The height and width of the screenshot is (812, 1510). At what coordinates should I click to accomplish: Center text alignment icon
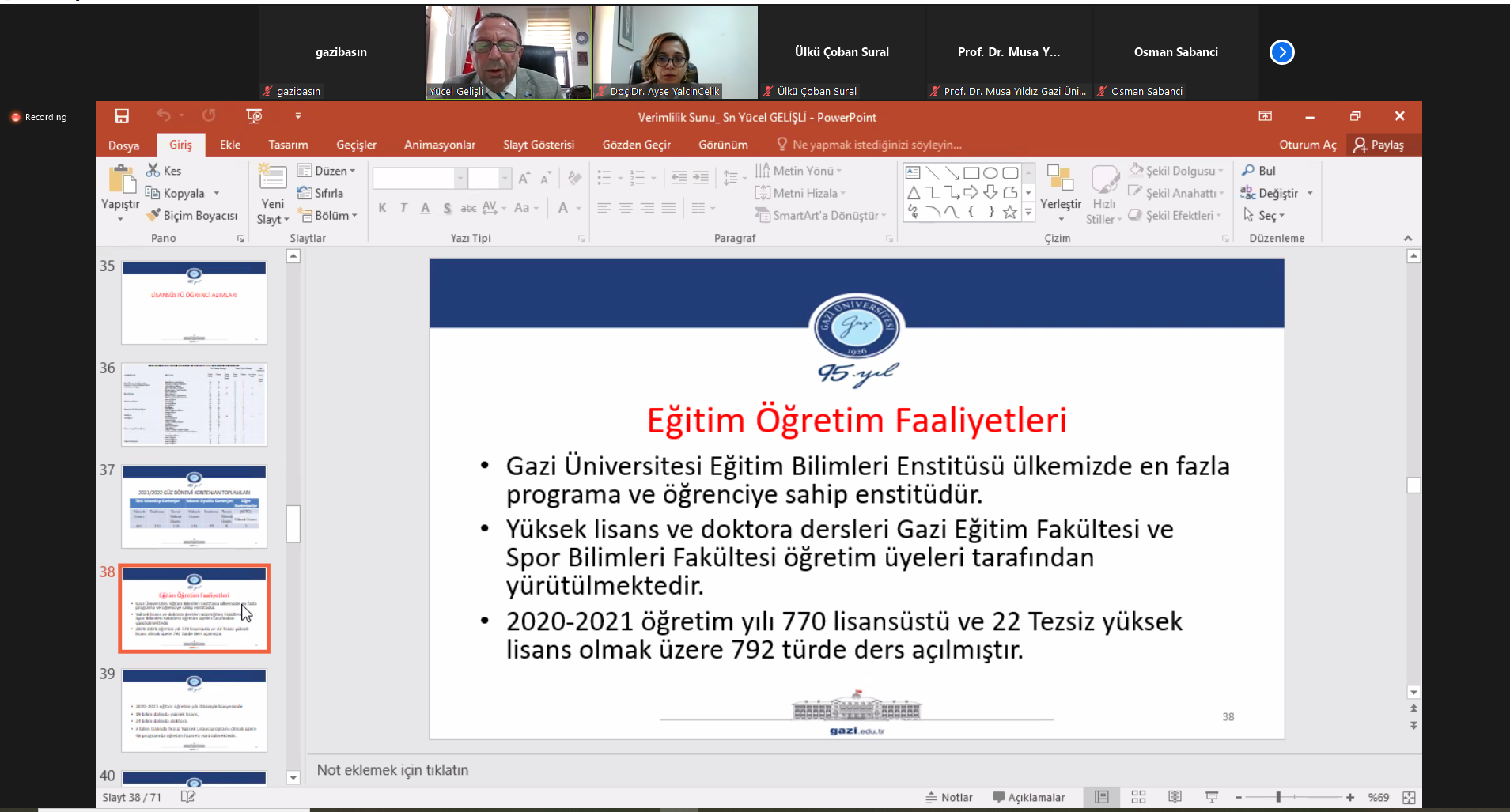click(626, 208)
